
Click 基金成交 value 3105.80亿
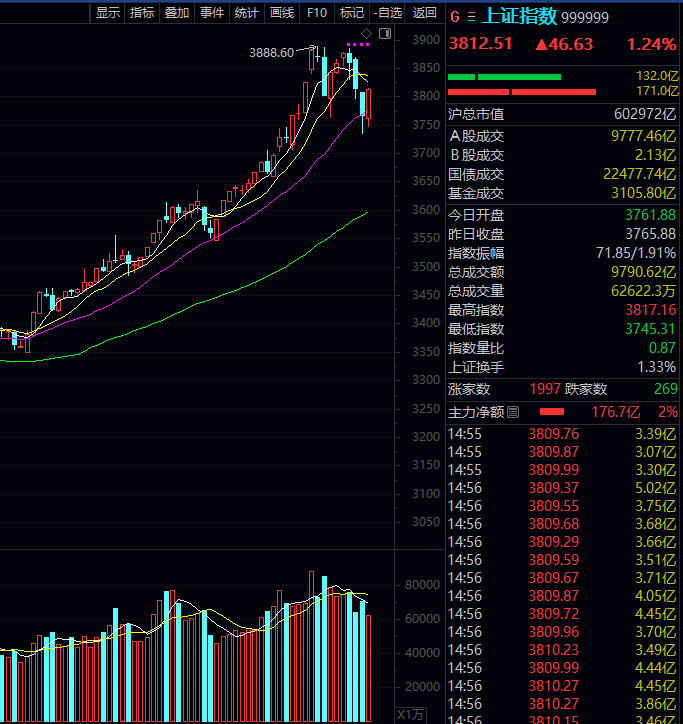pyautogui.click(x=643, y=193)
